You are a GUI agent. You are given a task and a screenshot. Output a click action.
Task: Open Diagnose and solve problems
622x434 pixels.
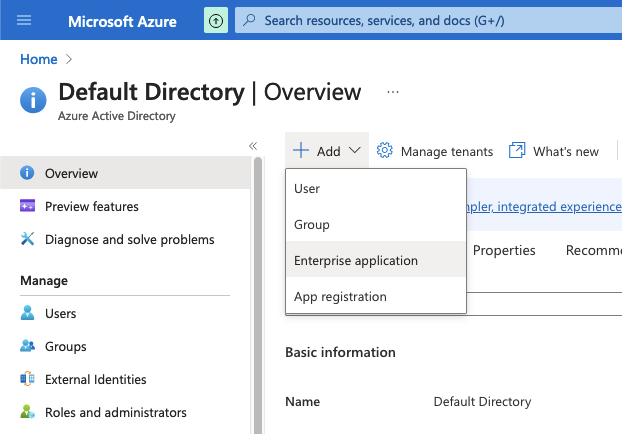point(129,239)
